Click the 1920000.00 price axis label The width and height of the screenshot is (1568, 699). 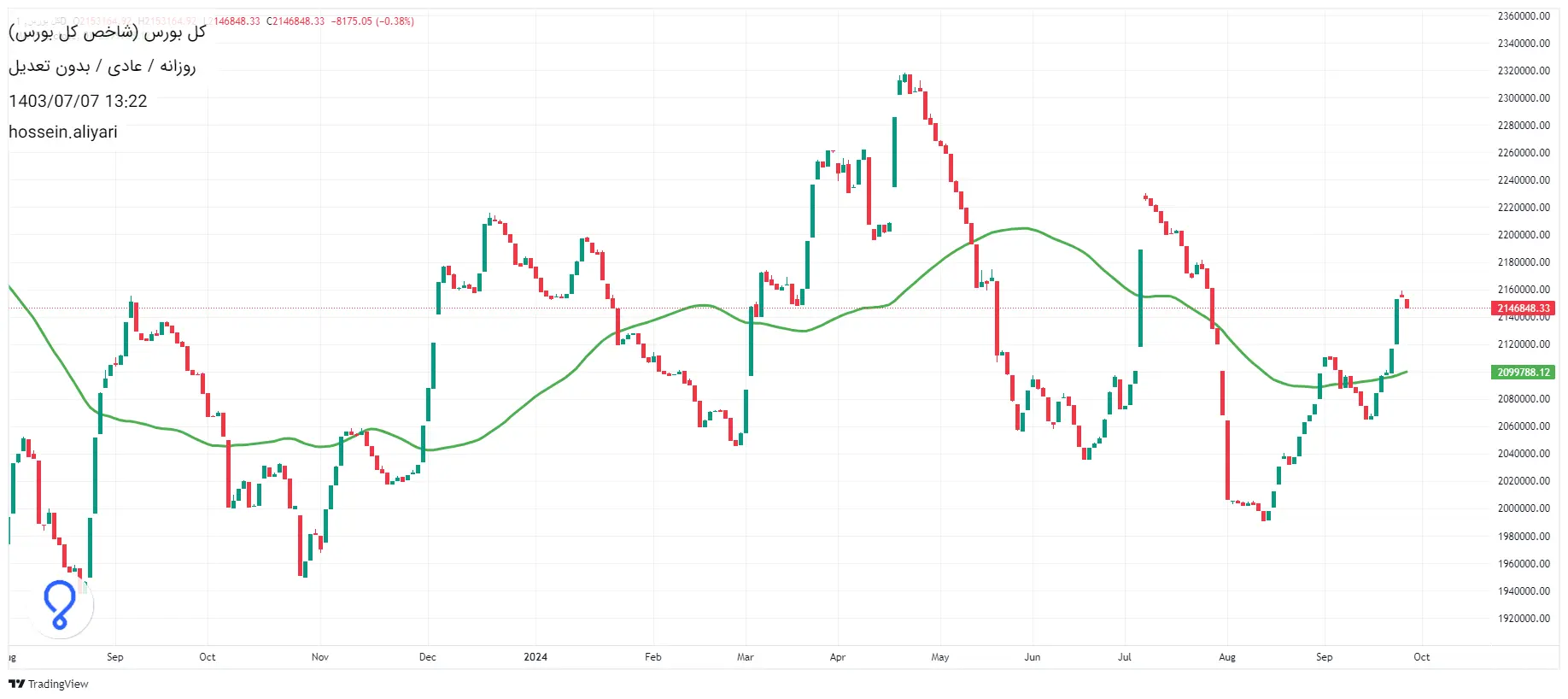(x=1524, y=619)
